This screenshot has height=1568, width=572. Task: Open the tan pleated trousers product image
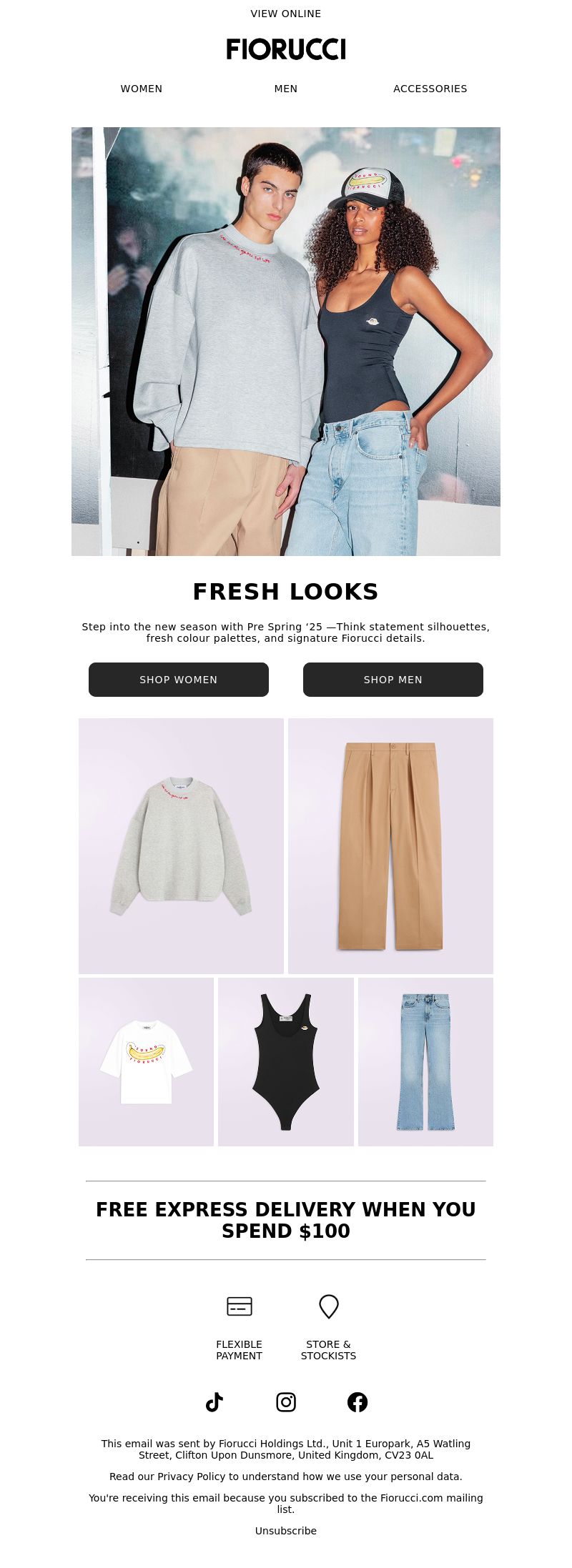coord(390,846)
